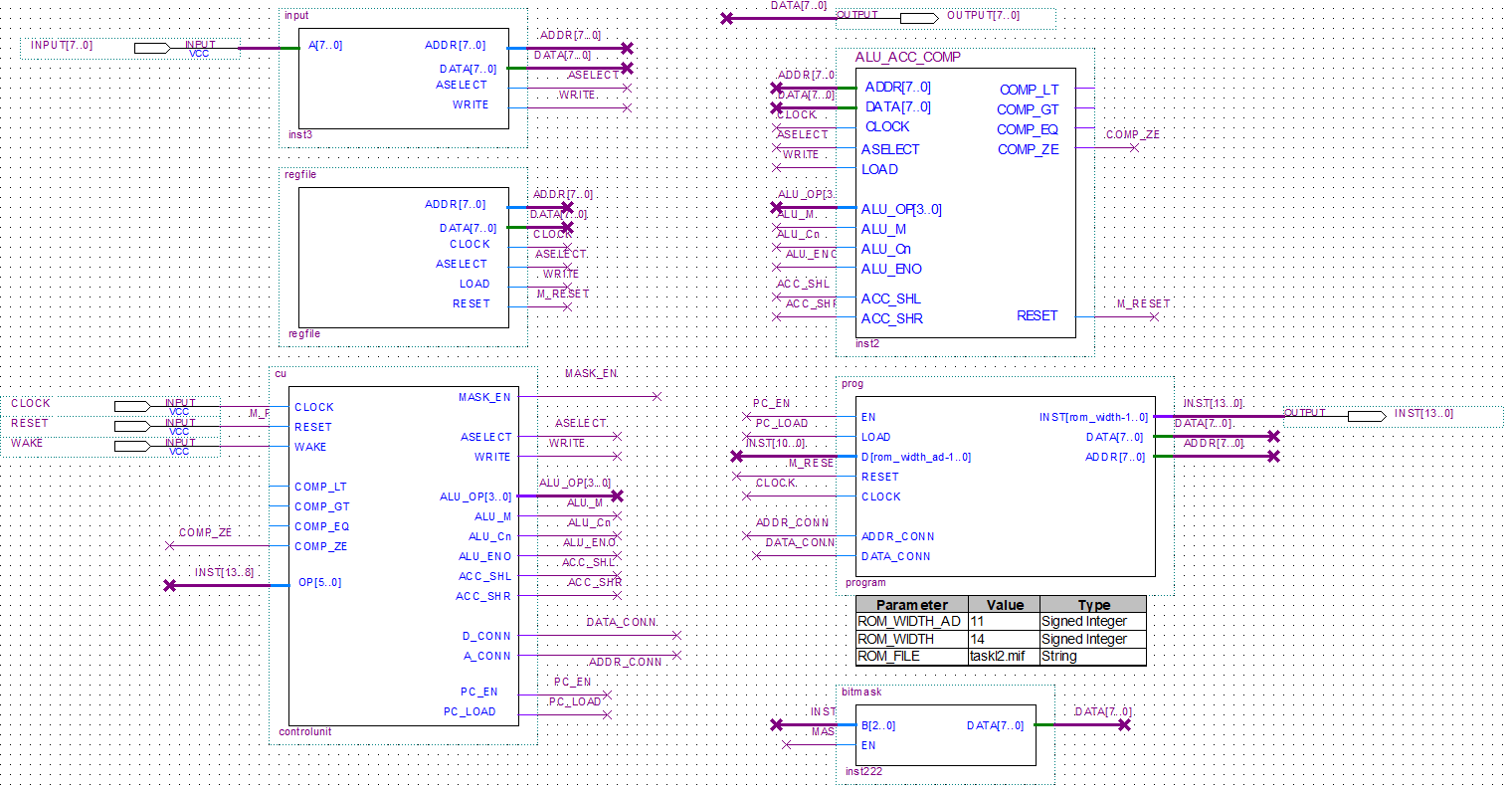Pick the WAKE input pin symbol
1512x793 pixels.
click(132, 446)
